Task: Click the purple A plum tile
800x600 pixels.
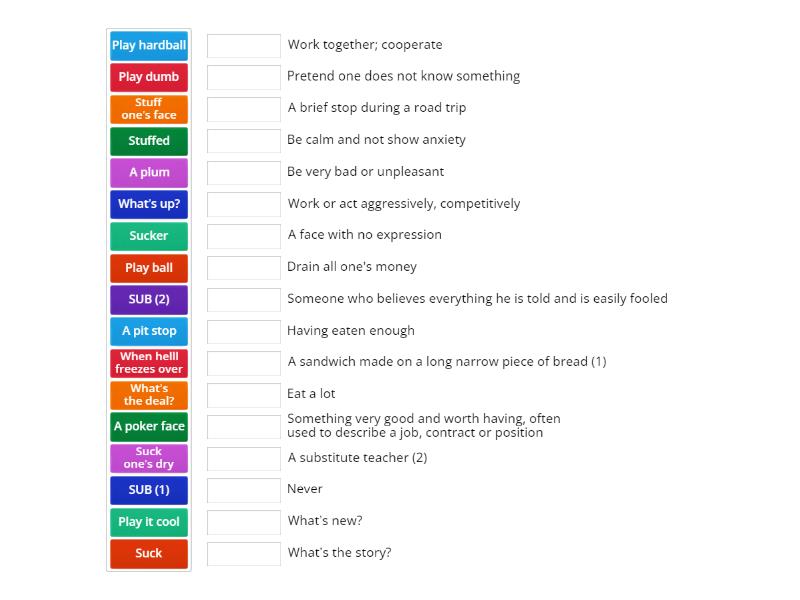Action: click(x=148, y=172)
